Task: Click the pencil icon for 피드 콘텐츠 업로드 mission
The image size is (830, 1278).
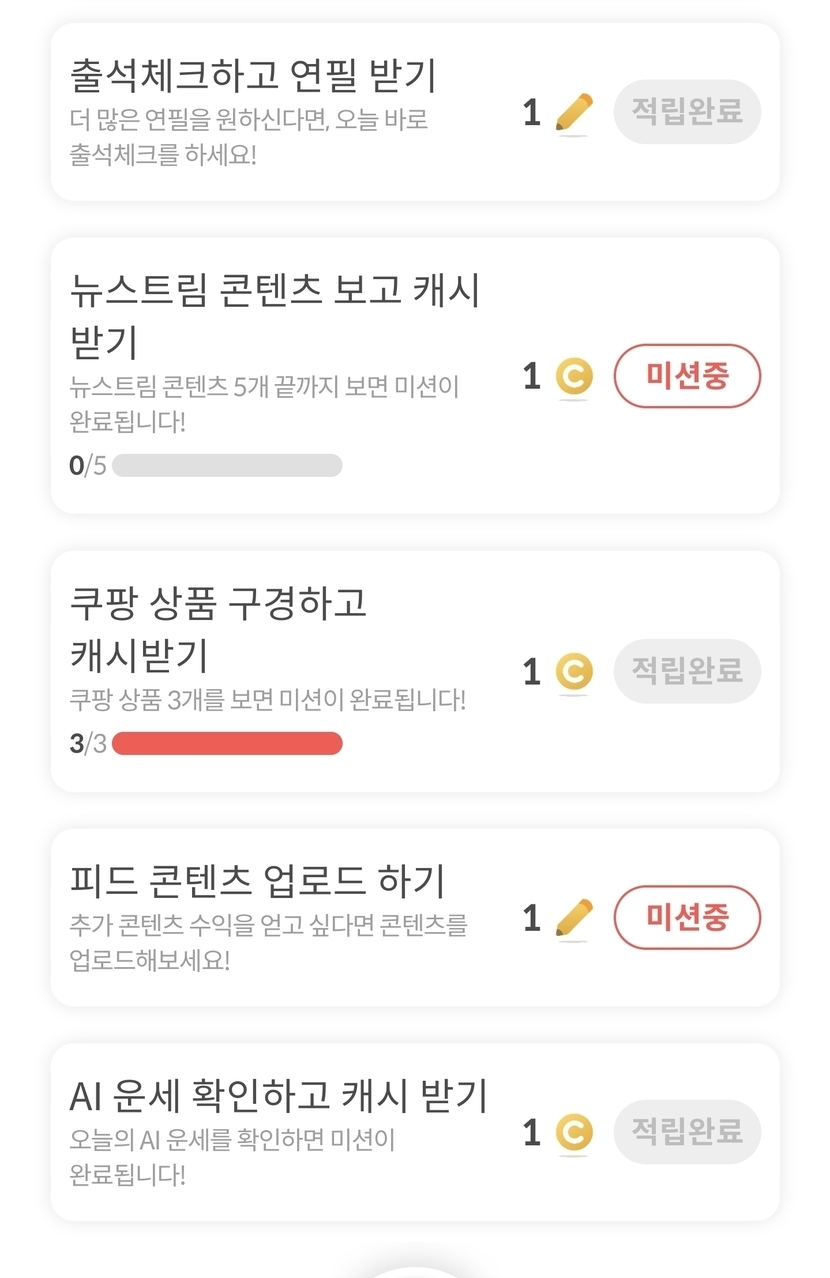Action: [574, 918]
